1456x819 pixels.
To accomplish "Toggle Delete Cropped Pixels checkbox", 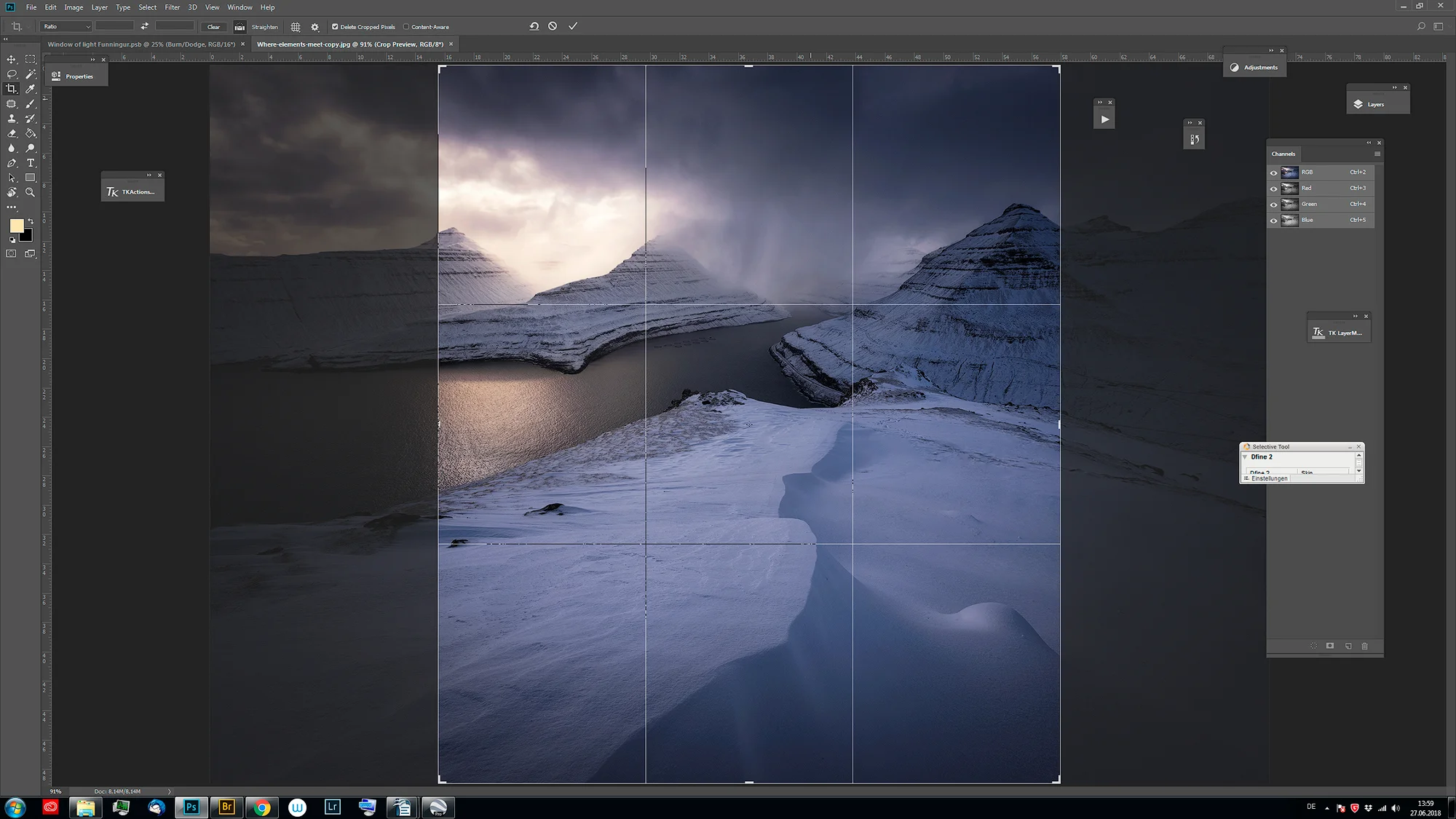I will click(x=335, y=27).
